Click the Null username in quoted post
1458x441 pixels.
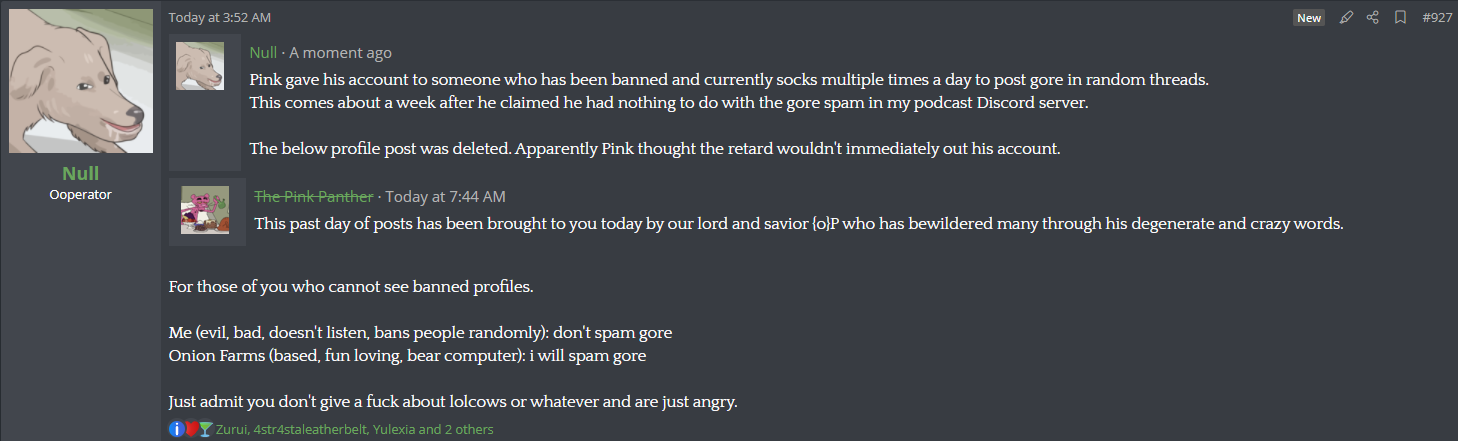click(x=263, y=53)
